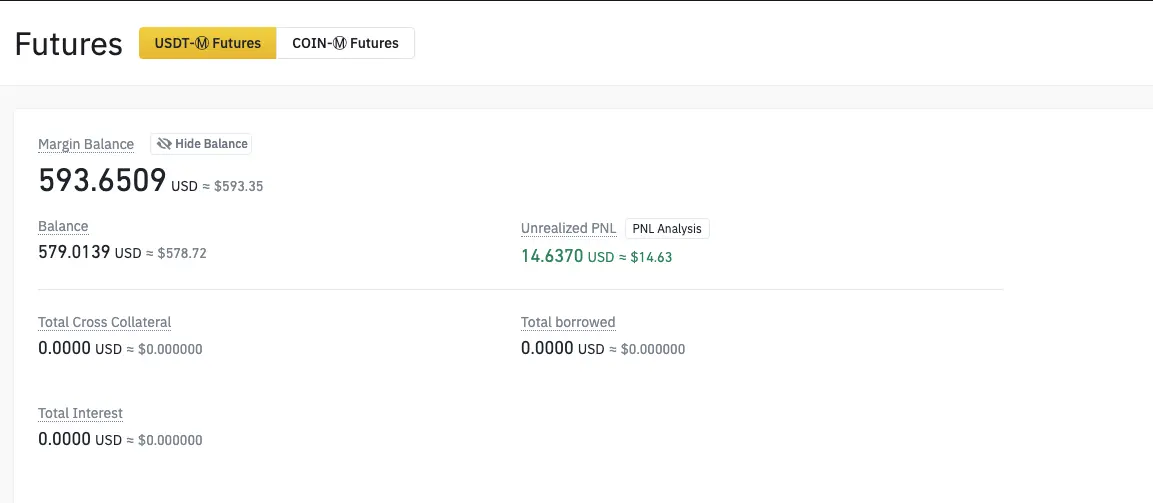Image resolution: width=1153 pixels, height=503 pixels.
Task: Select the green 14.6370 unrealized PNL value
Action: [x=552, y=256]
